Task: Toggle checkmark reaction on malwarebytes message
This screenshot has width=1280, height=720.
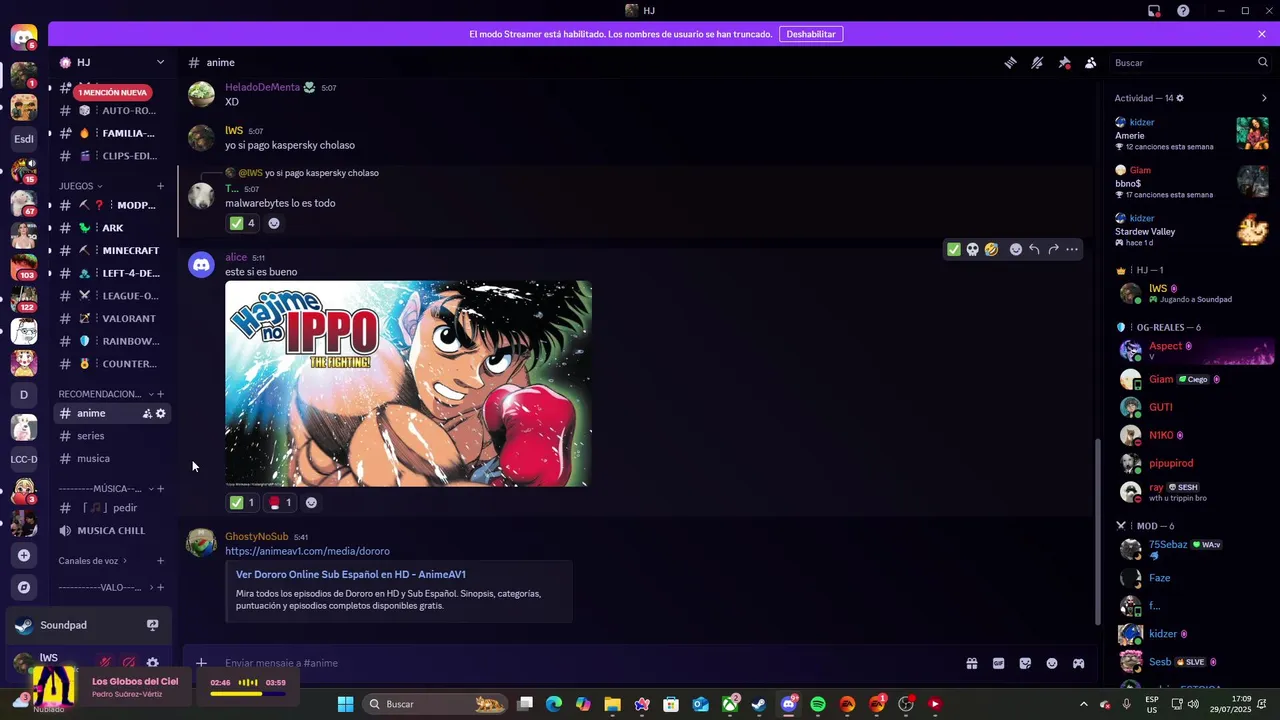Action: coord(242,223)
